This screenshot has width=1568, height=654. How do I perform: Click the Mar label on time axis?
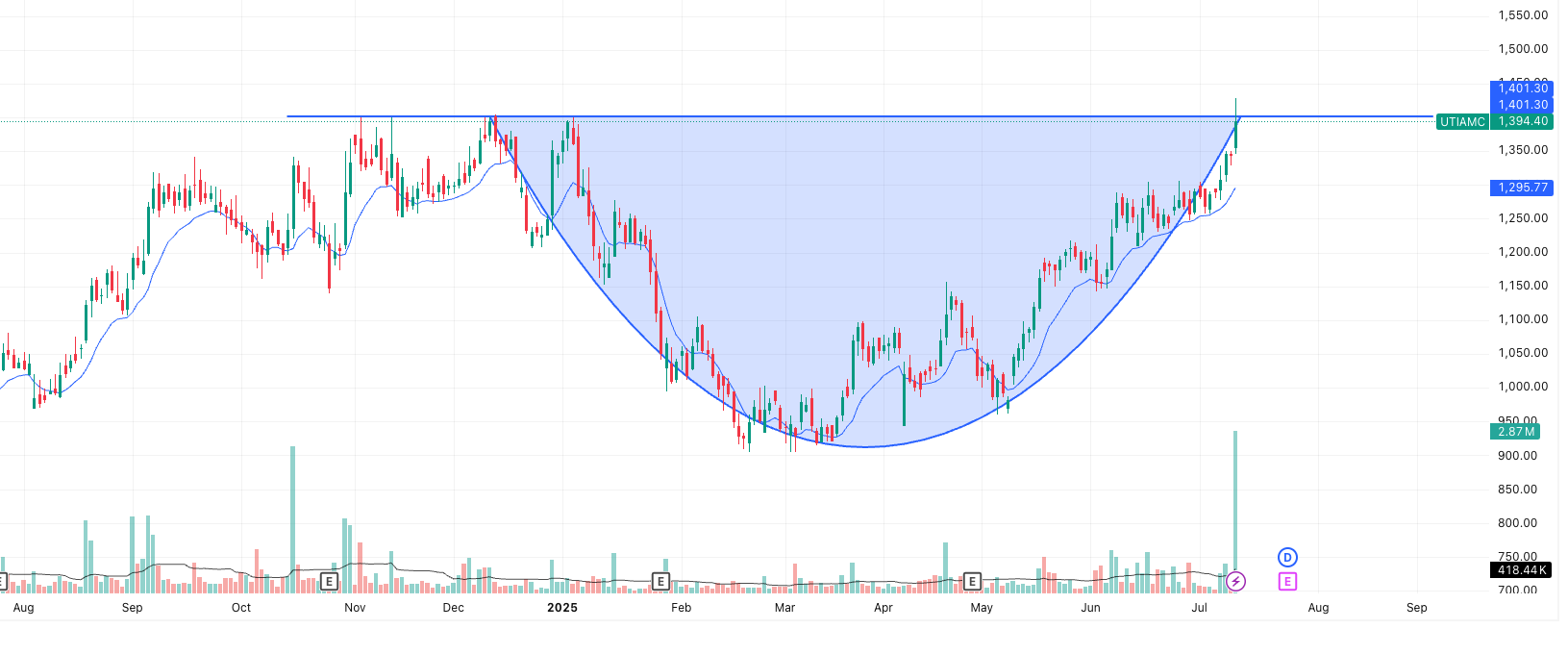784,608
